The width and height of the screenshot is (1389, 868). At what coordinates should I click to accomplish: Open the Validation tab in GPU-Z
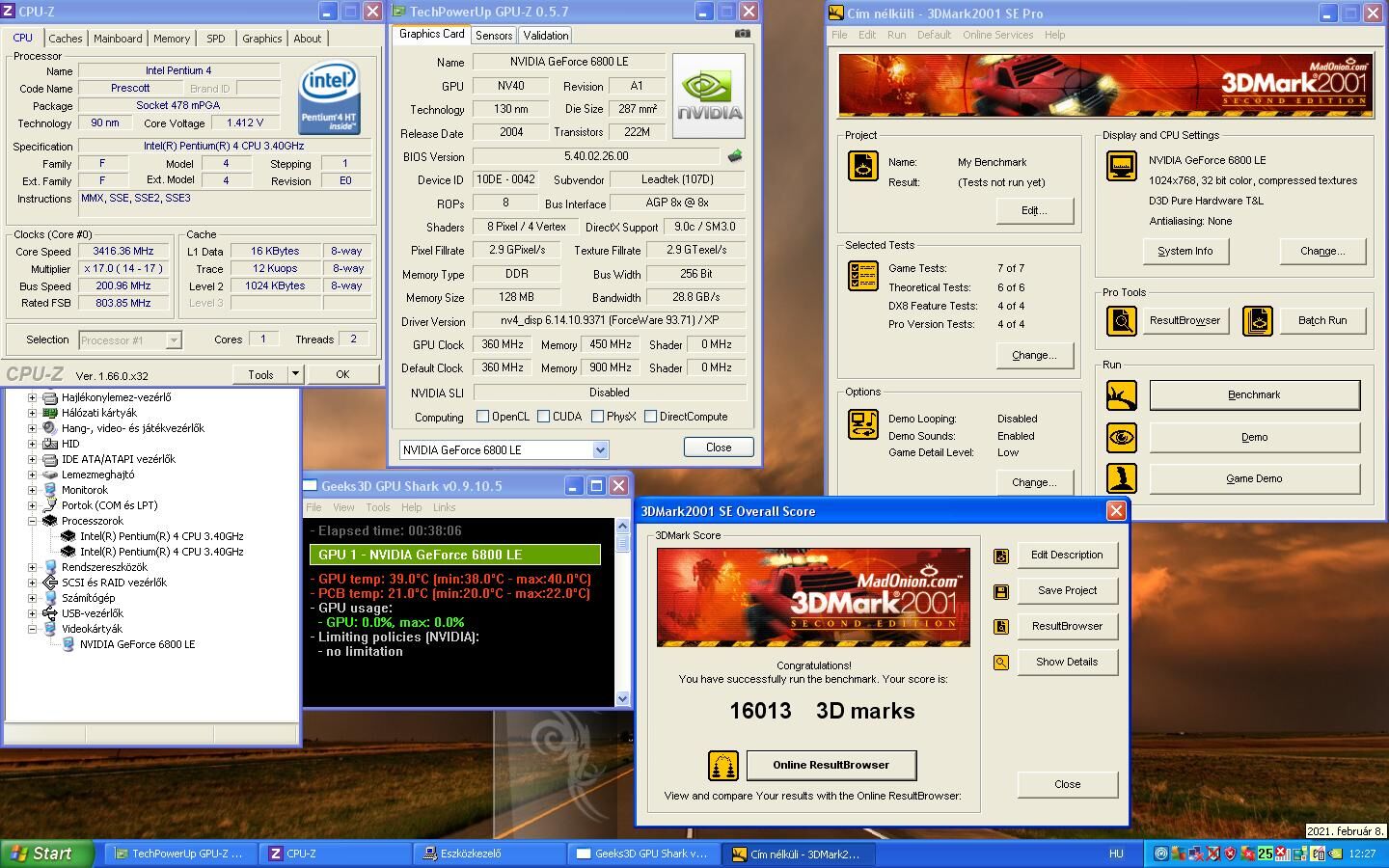(546, 36)
